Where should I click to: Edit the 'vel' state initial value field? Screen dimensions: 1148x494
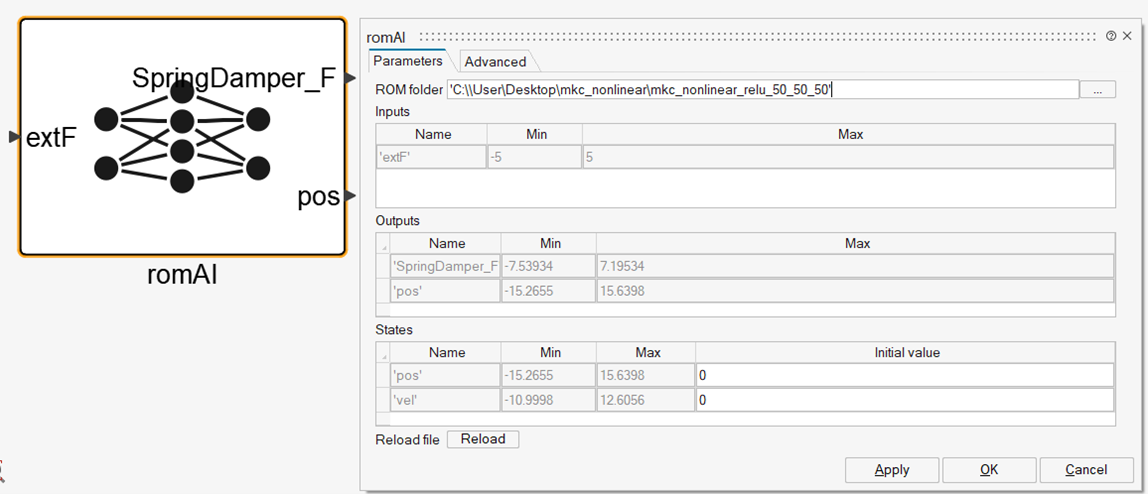tap(904, 400)
